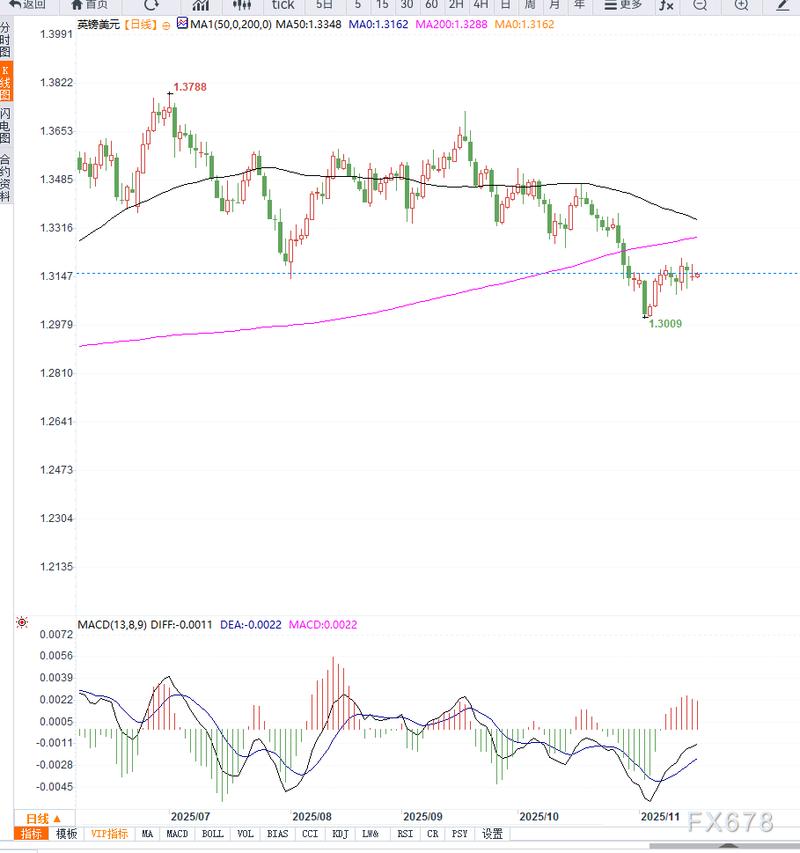The image size is (800, 853).
Task: Click the 1.3009 low price marker
Action: point(666,324)
